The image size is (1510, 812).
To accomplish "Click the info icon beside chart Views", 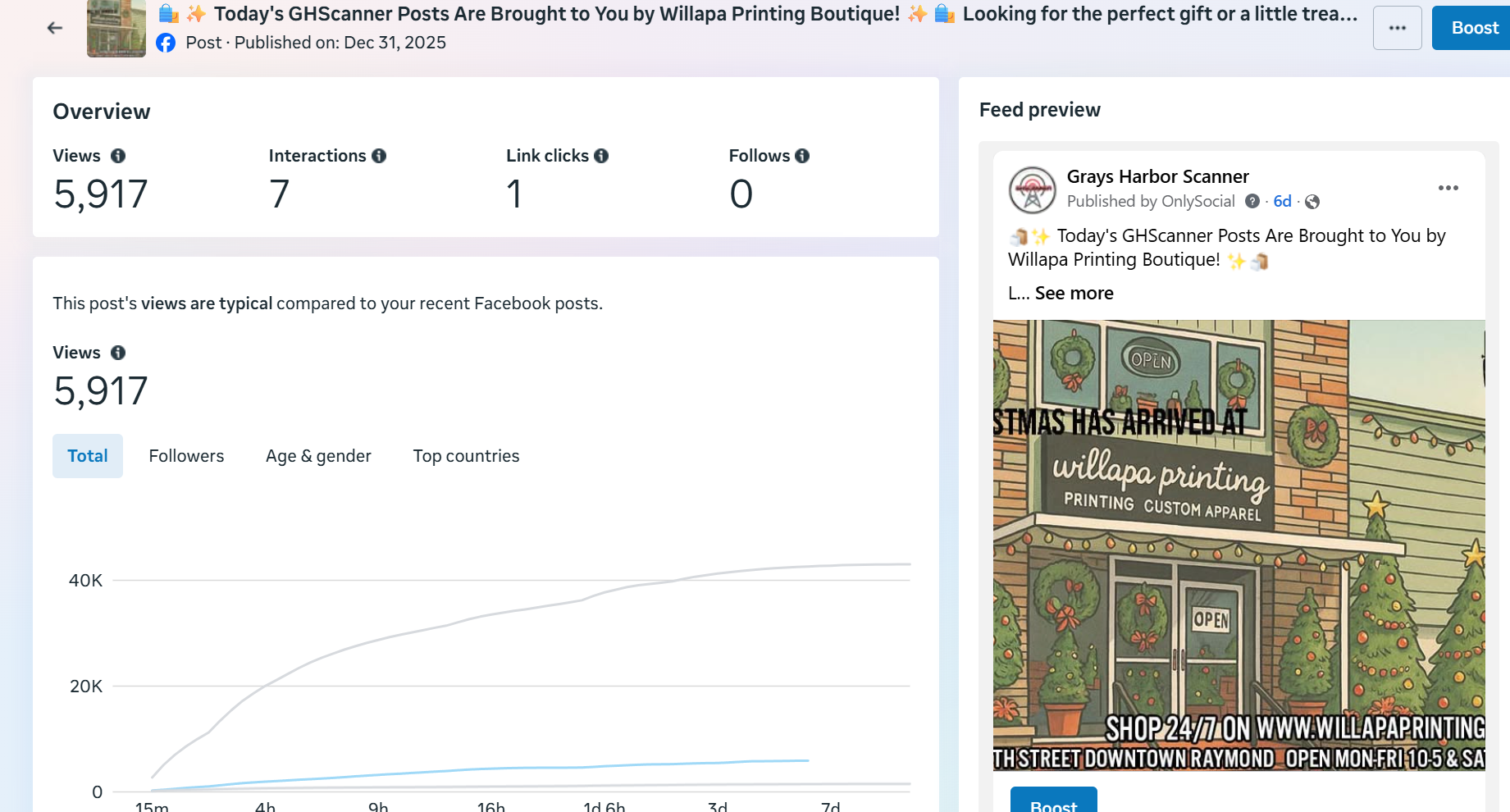I will point(118,353).
